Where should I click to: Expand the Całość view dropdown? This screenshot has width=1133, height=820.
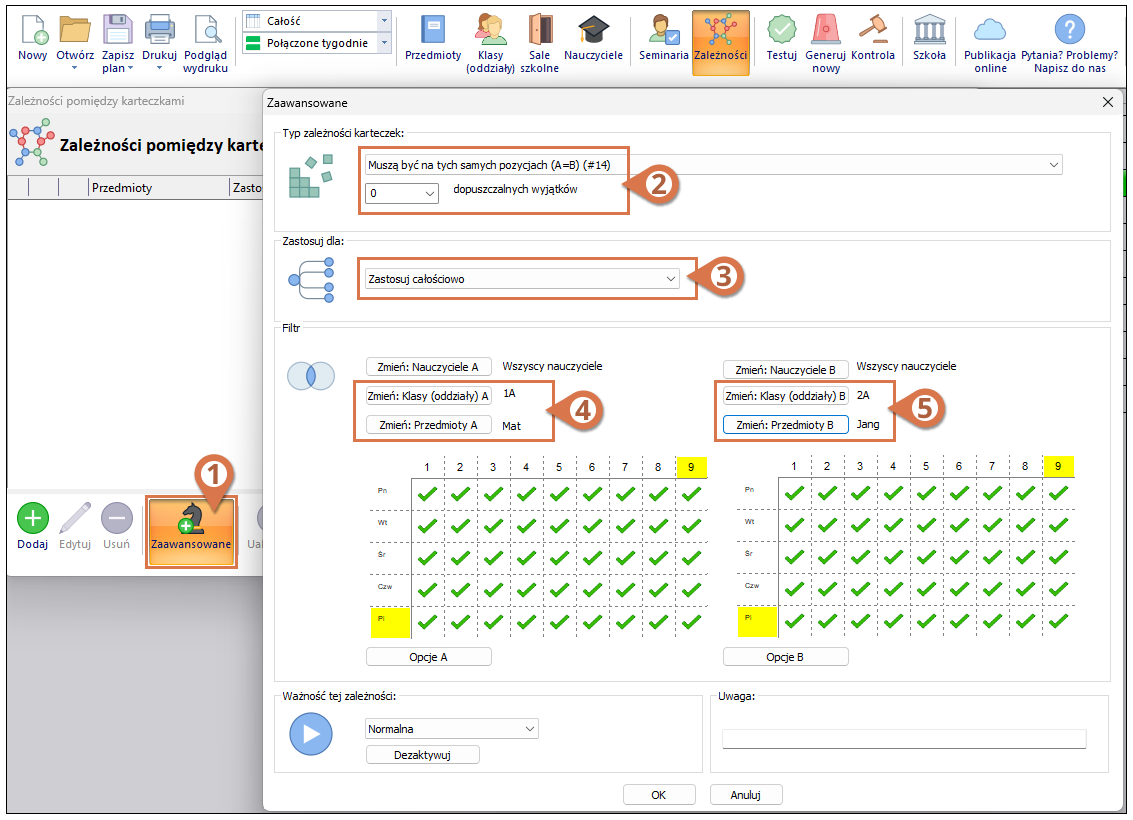384,21
